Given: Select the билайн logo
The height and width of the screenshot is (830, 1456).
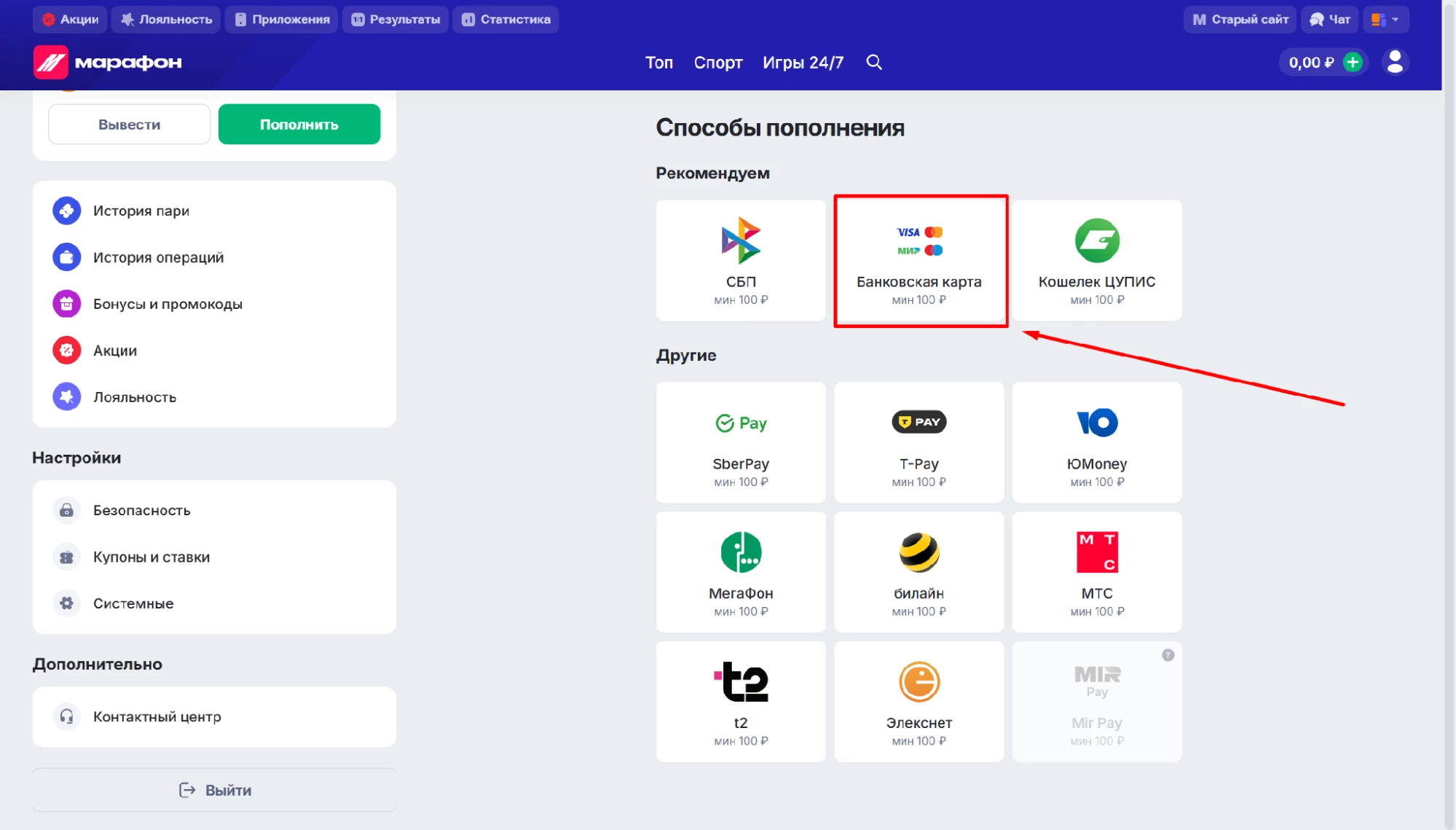Looking at the screenshot, I should (919, 552).
